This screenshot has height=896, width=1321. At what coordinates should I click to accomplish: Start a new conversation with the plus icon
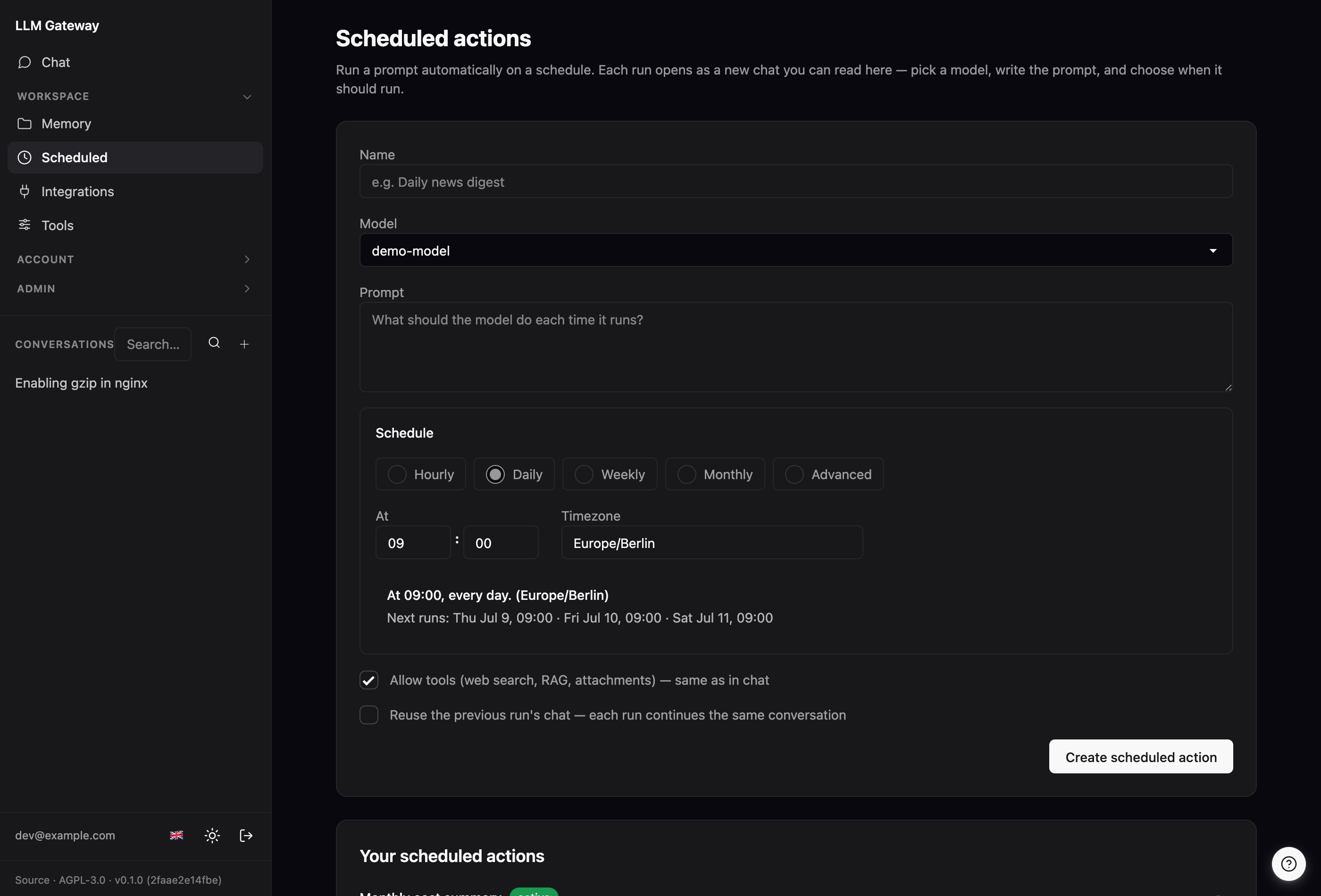pyautogui.click(x=244, y=344)
